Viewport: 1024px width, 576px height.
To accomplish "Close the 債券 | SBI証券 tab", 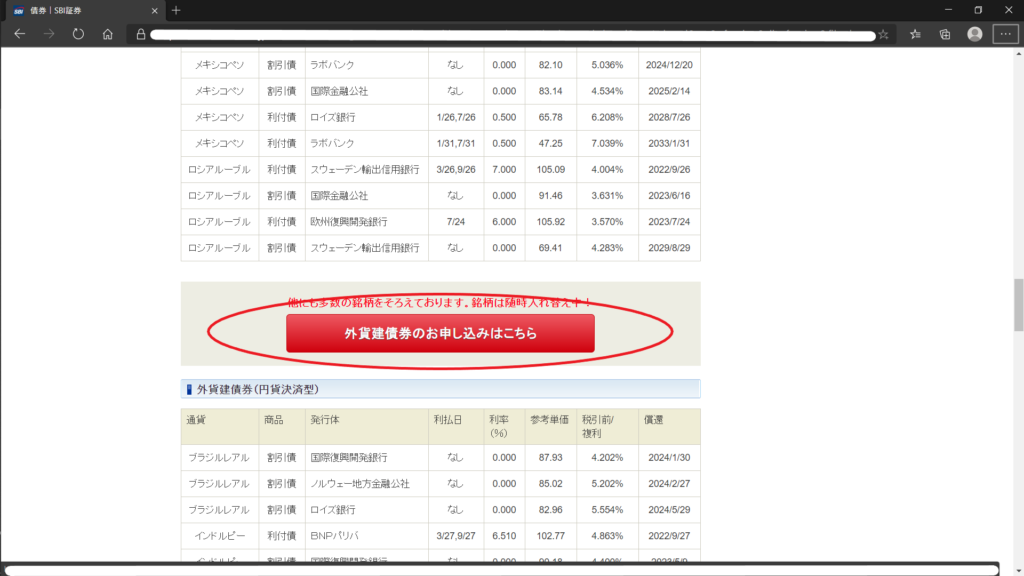I will 153,10.
